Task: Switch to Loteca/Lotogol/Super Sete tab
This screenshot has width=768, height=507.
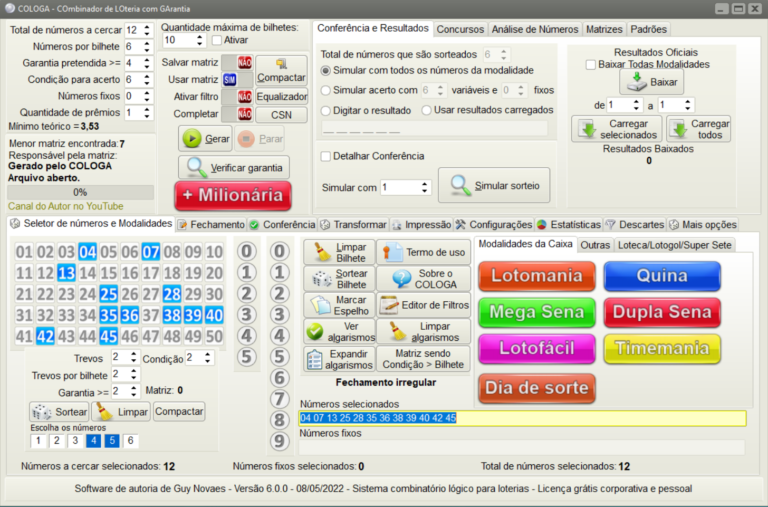Action: [674, 245]
